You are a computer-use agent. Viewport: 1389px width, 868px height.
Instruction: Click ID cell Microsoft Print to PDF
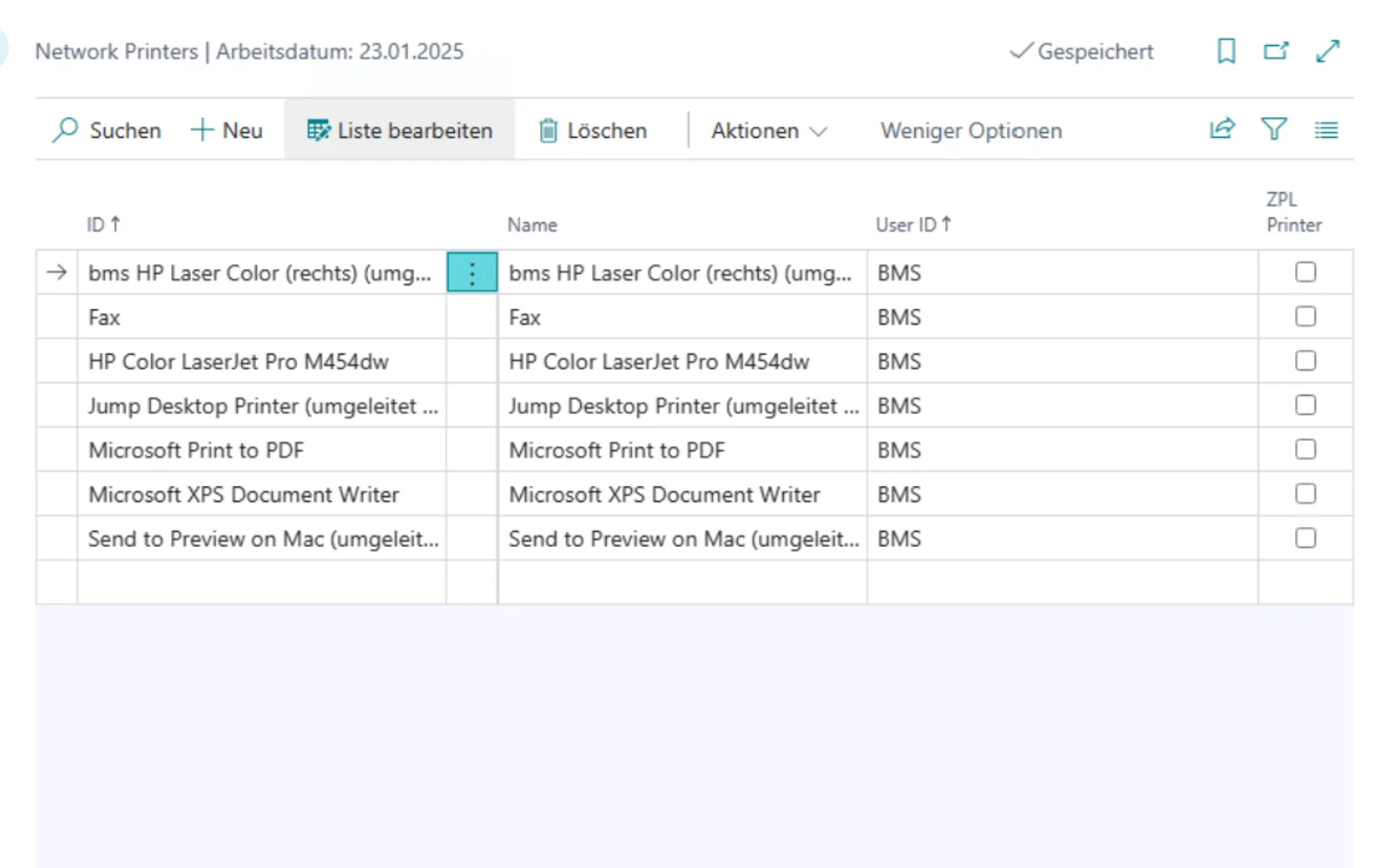pos(262,450)
